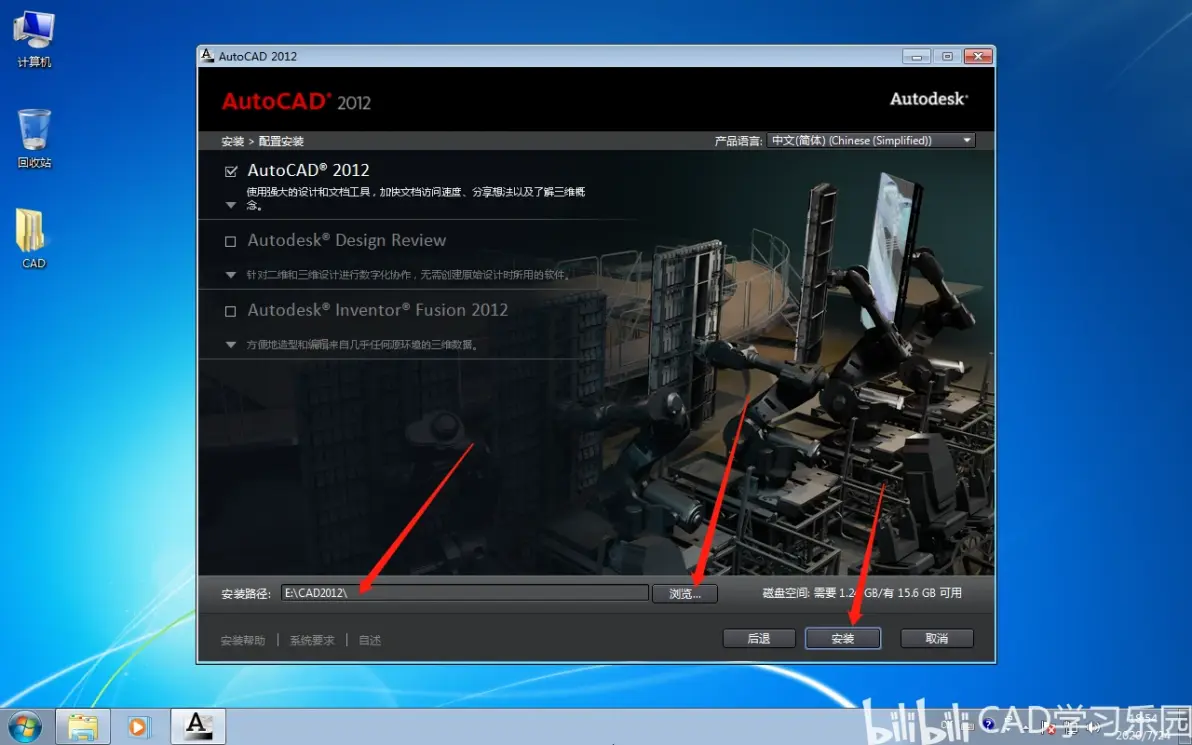Launch Media Player from the taskbar
This screenshot has width=1192, height=745.
pos(138,728)
